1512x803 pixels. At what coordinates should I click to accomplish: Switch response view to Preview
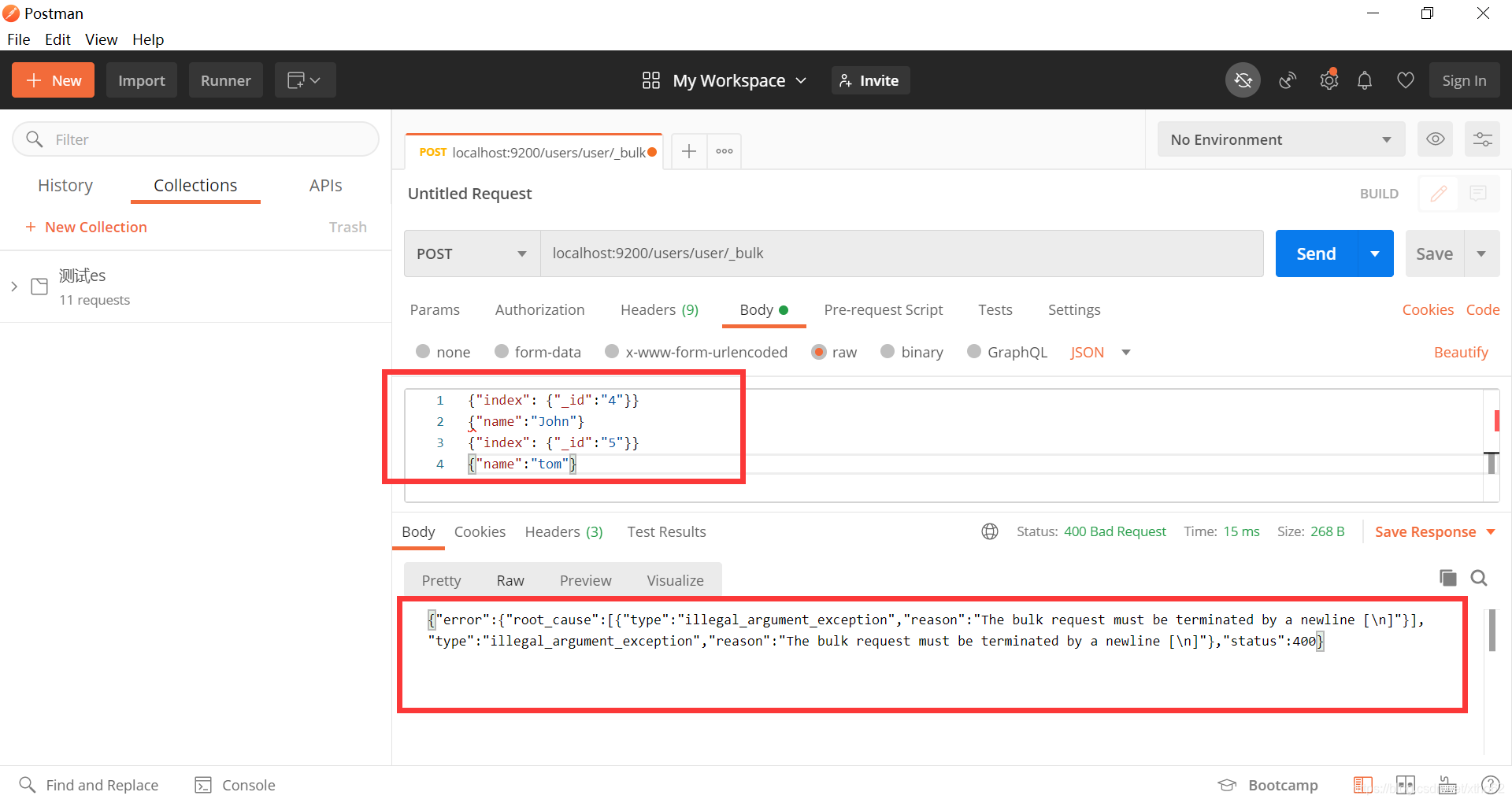(585, 580)
